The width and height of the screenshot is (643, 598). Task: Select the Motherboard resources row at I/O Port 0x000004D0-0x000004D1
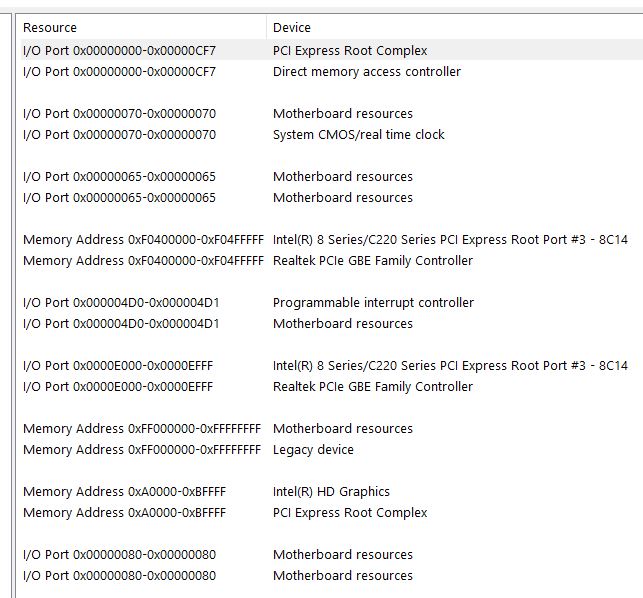point(332,324)
